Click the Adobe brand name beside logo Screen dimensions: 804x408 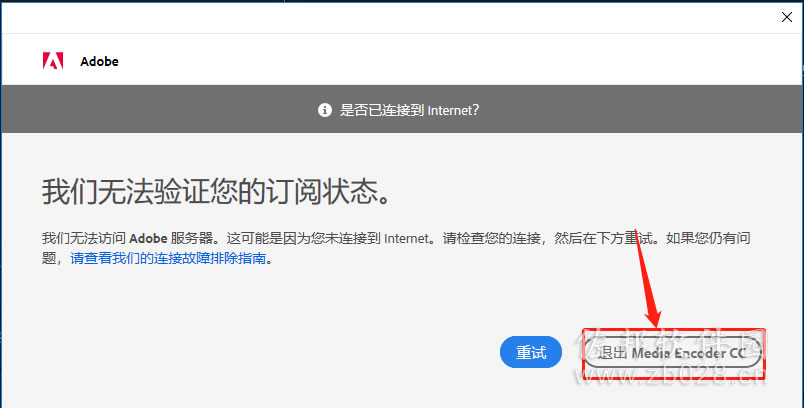pyautogui.click(x=99, y=61)
